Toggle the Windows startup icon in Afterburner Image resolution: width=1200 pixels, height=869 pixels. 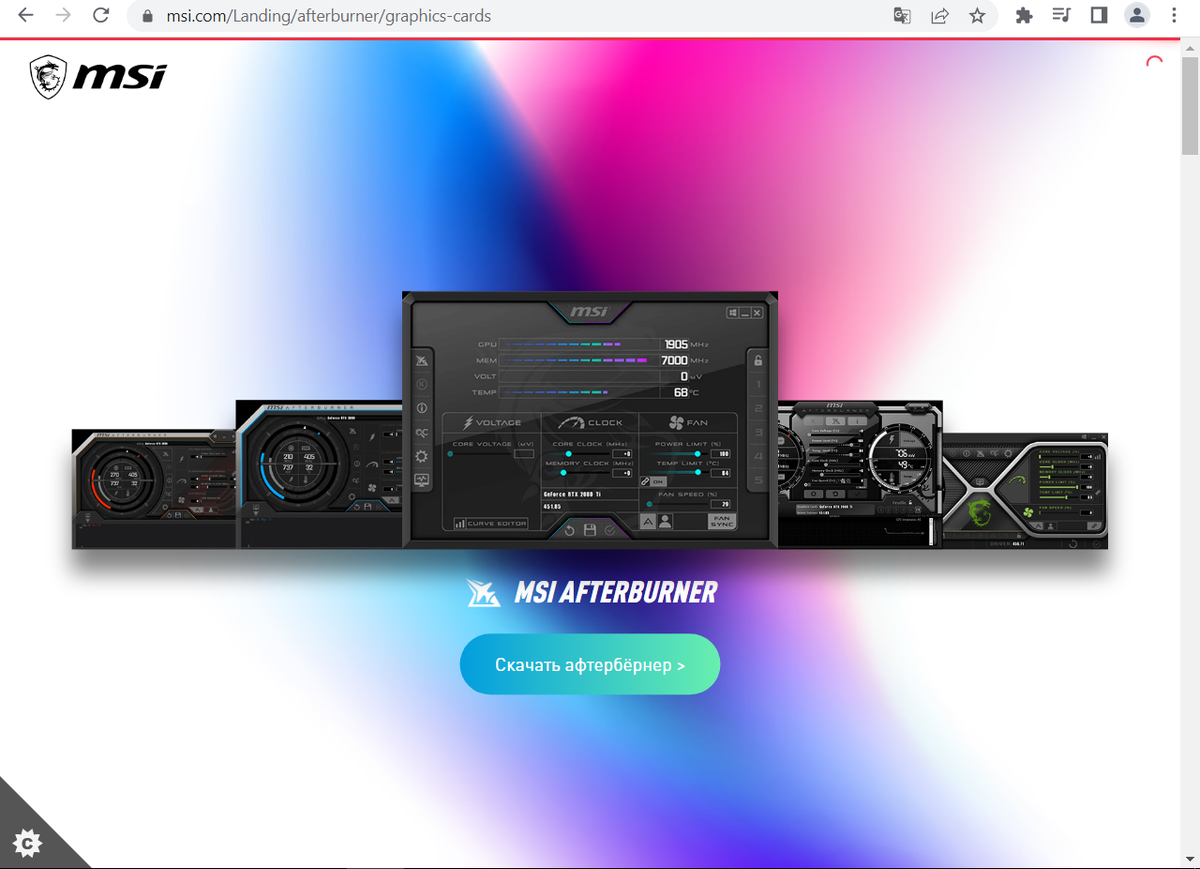tap(732, 313)
